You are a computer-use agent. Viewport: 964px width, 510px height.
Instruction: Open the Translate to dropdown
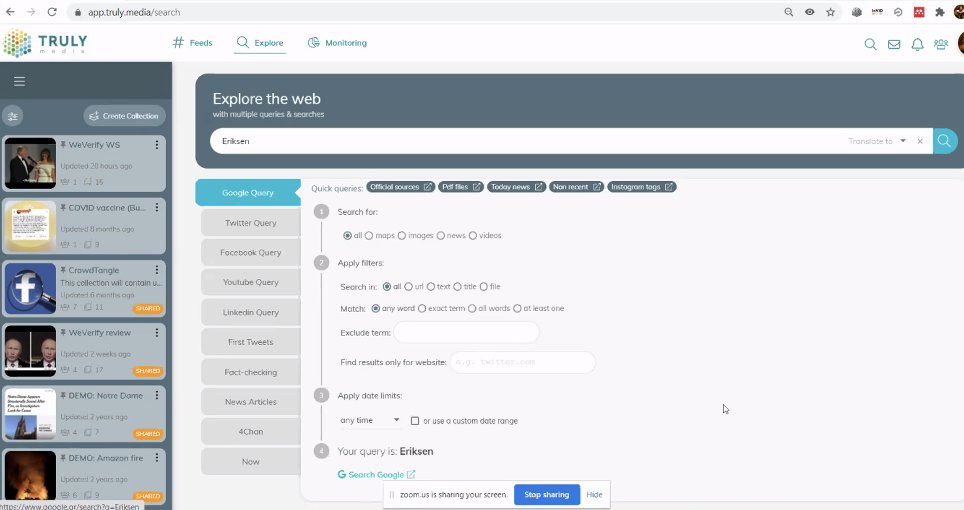(877, 141)
